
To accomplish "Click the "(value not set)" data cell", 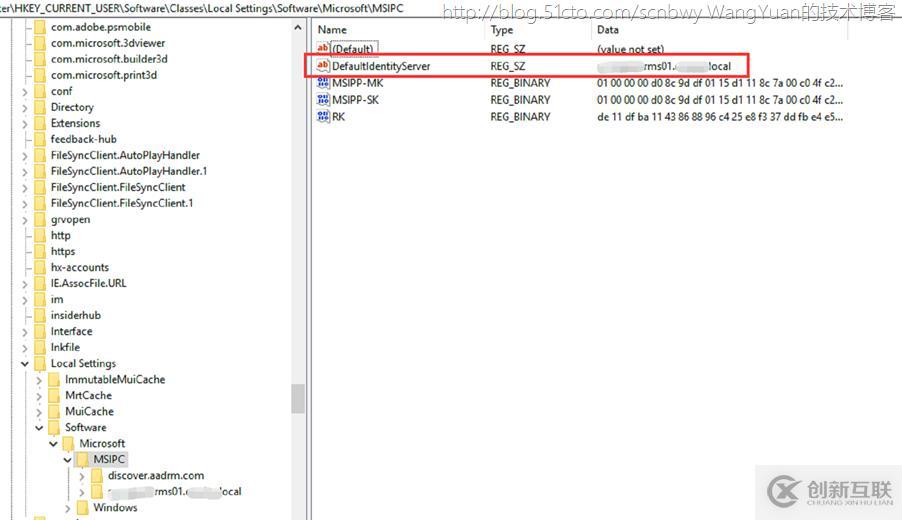I will pyautogui.click(x=630, y=49).
